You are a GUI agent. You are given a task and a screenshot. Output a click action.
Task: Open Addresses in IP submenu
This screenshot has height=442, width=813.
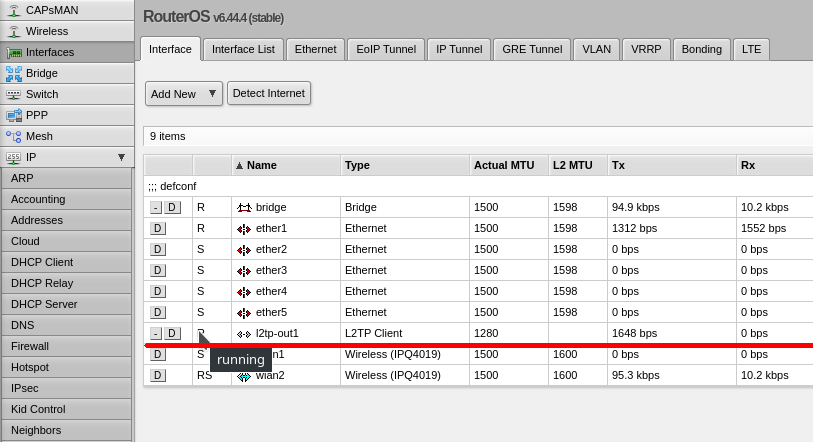click(x=66, y=220)
